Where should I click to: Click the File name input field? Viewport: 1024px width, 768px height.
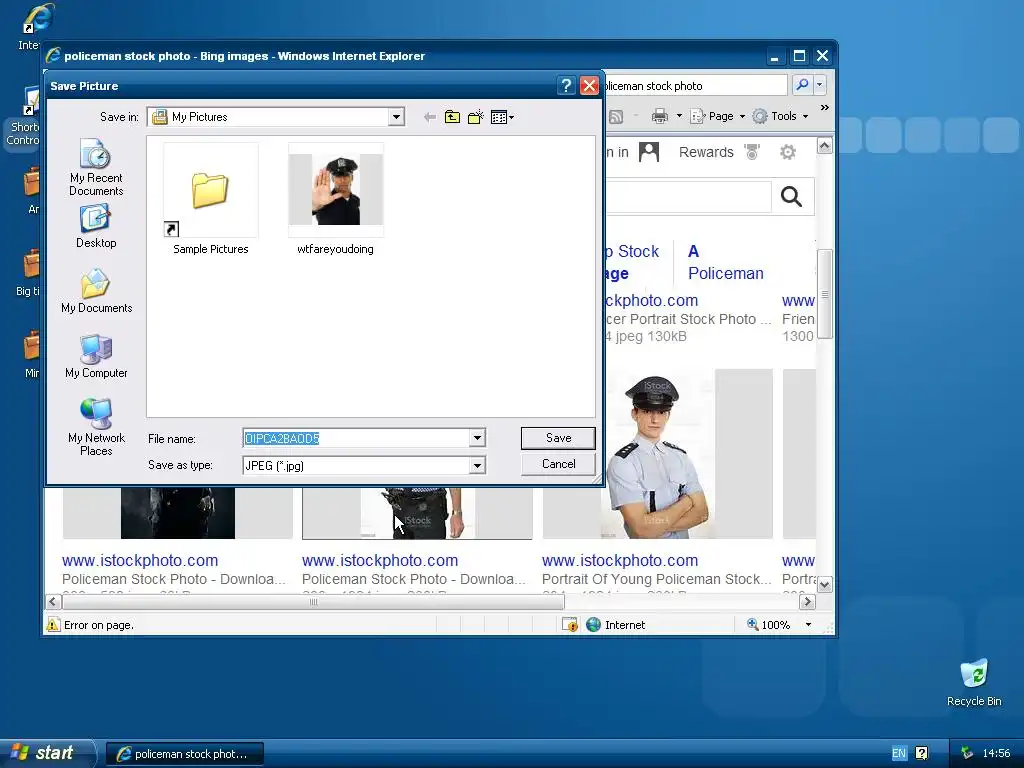click(x=356, y=438)
